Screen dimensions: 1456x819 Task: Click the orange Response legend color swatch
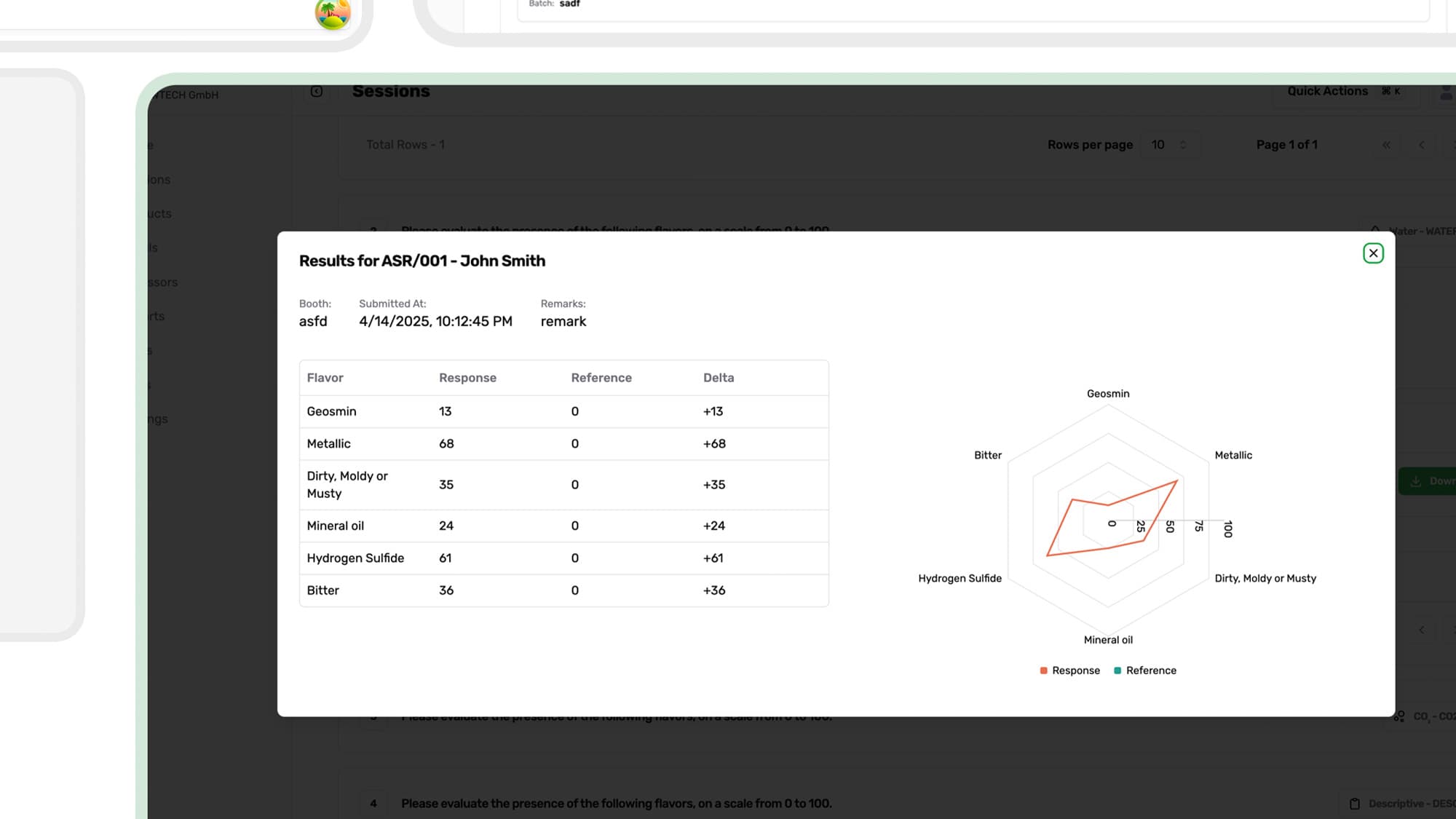click(x=1044, y=670)
